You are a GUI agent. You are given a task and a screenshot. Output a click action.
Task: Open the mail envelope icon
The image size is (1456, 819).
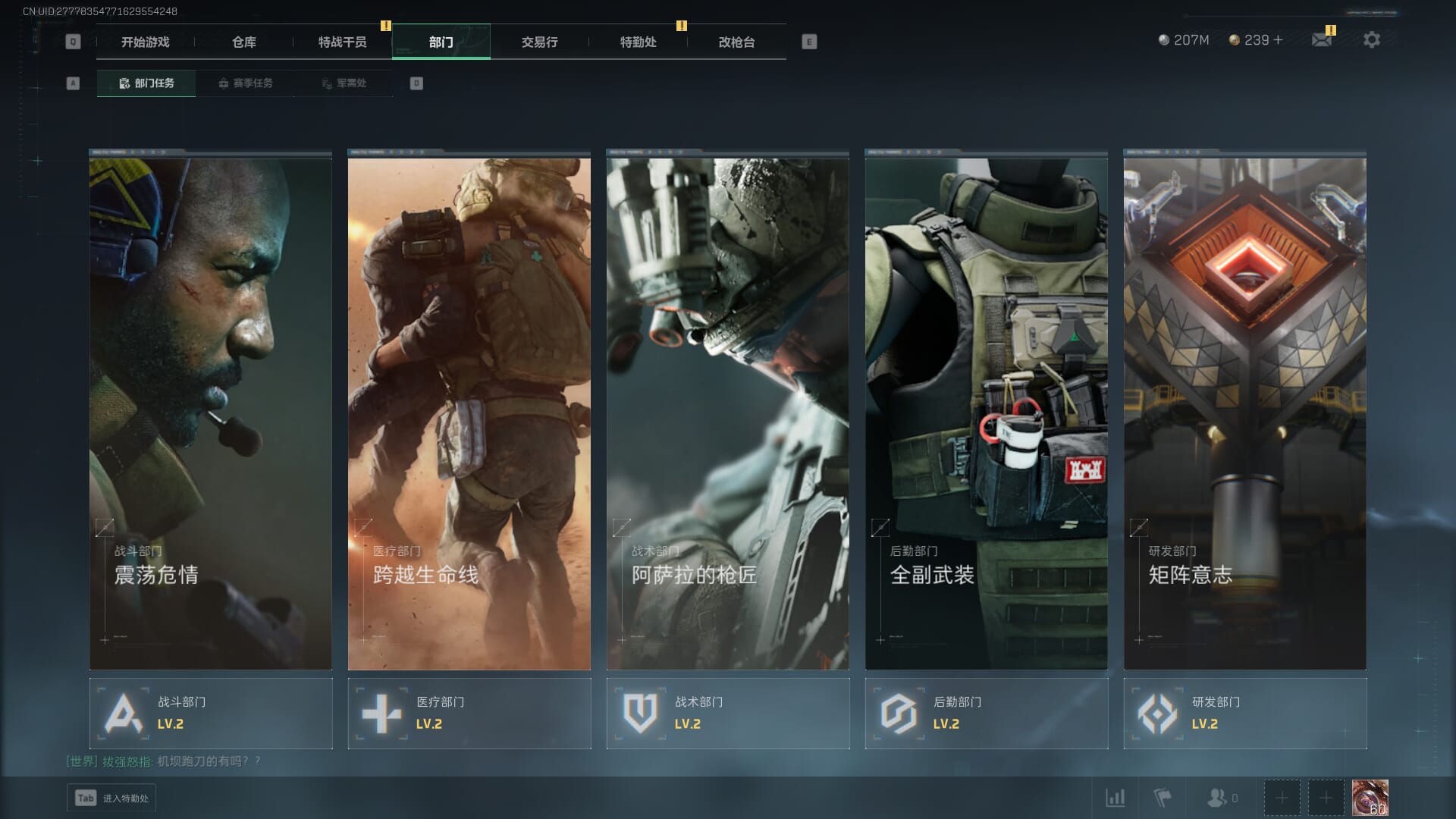(1321, 40)
